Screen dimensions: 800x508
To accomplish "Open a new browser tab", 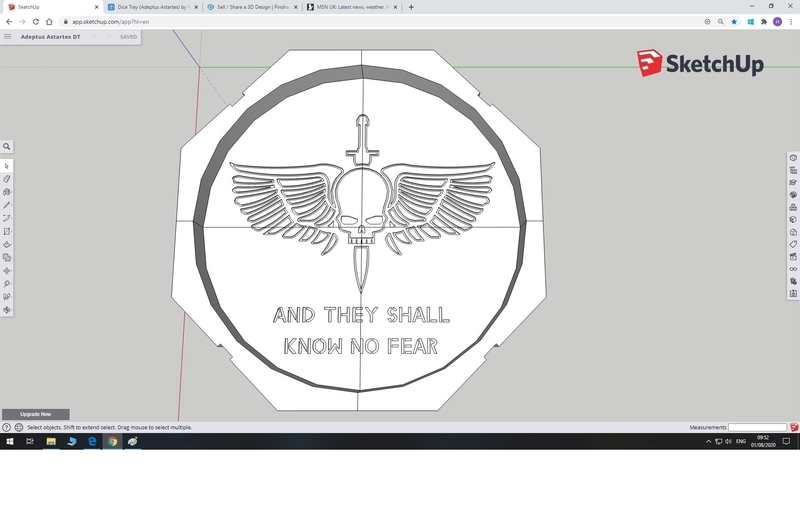I will [x=411, y=7].
